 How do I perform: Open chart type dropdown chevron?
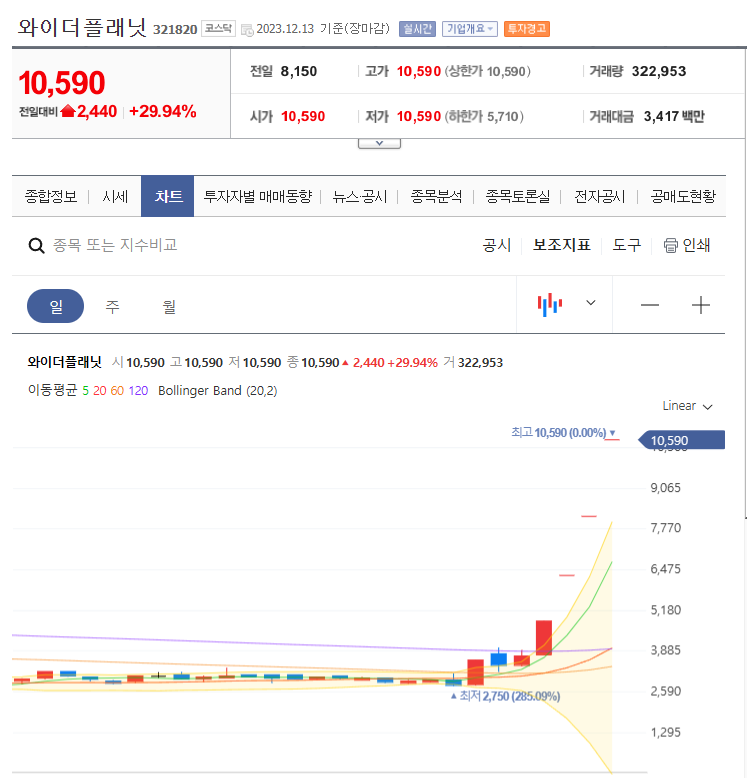[590, 303]
